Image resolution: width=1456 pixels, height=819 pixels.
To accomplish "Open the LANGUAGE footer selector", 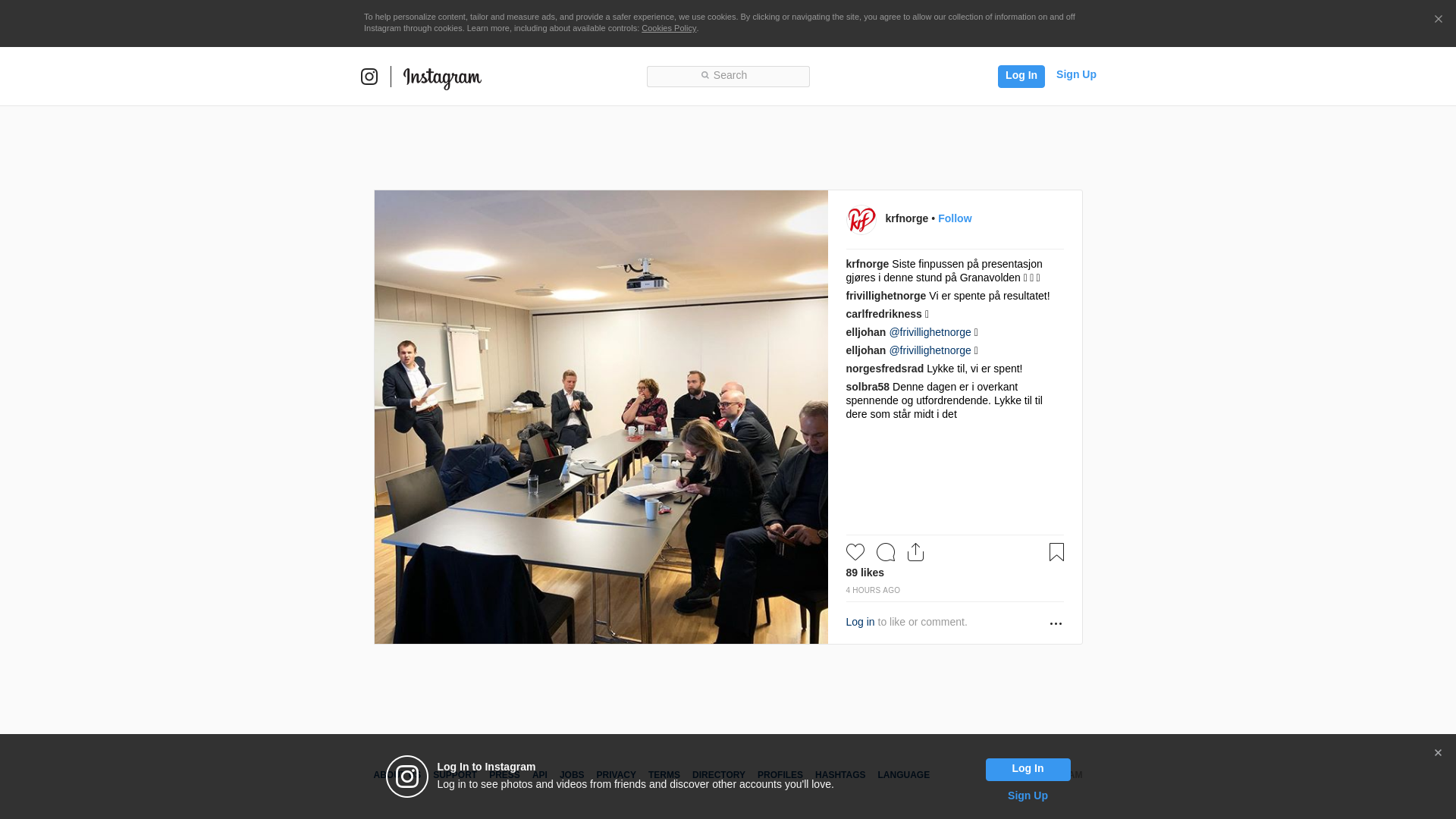I will [903, 775].
